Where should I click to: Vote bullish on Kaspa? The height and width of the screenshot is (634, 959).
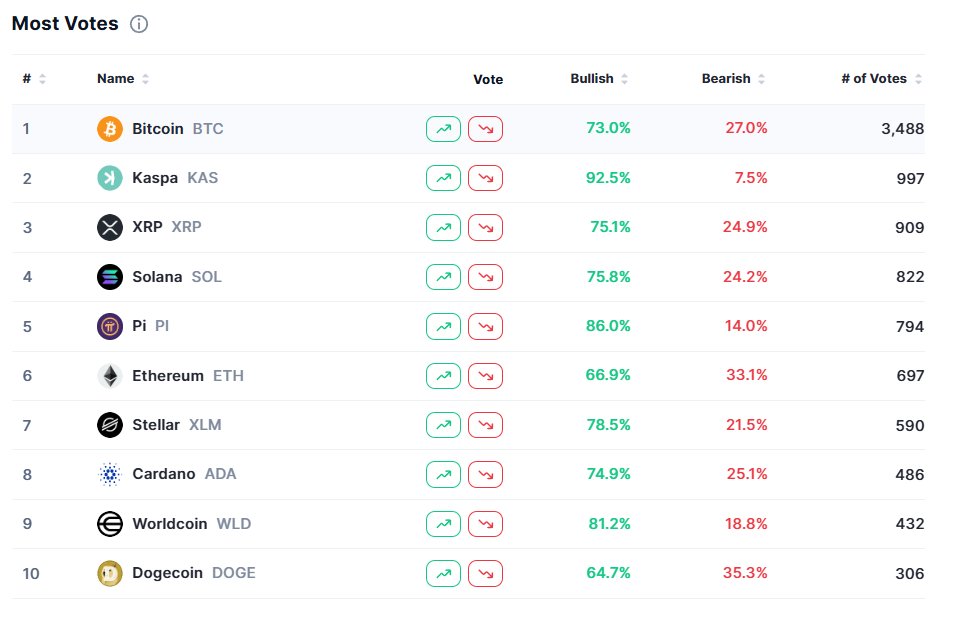click(x=443, y=178)
